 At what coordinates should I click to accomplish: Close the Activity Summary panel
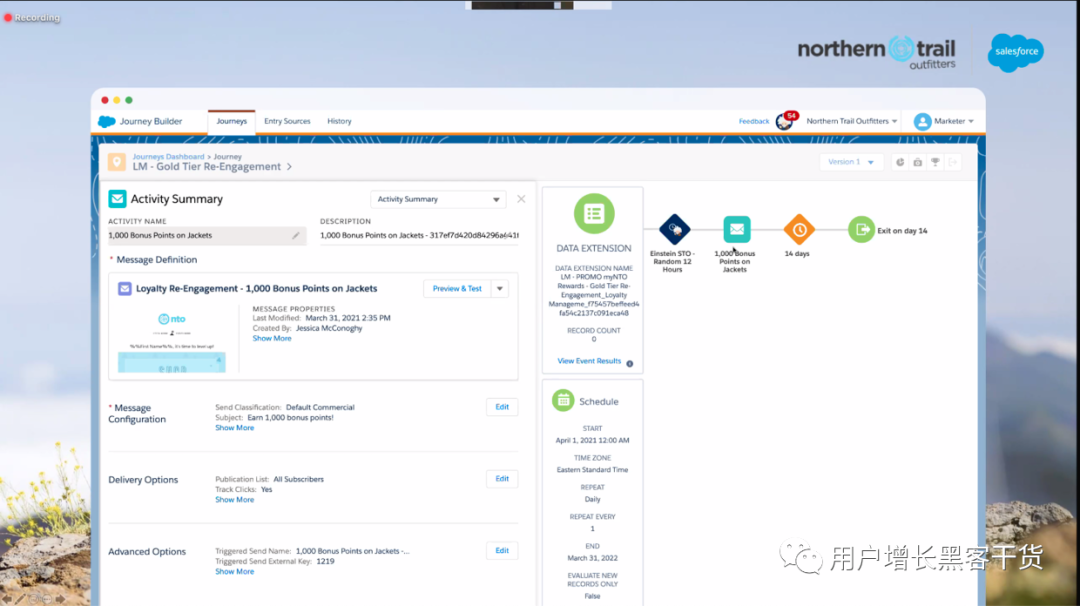tap(521, 199)
